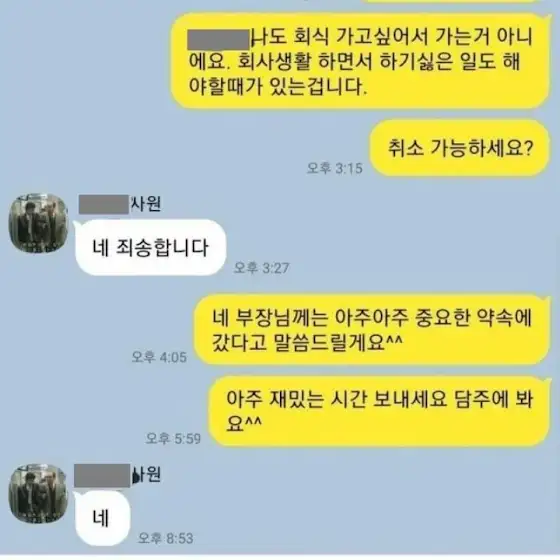
Task: Click the 오후 5:59 timestamp
Action: 173,439
